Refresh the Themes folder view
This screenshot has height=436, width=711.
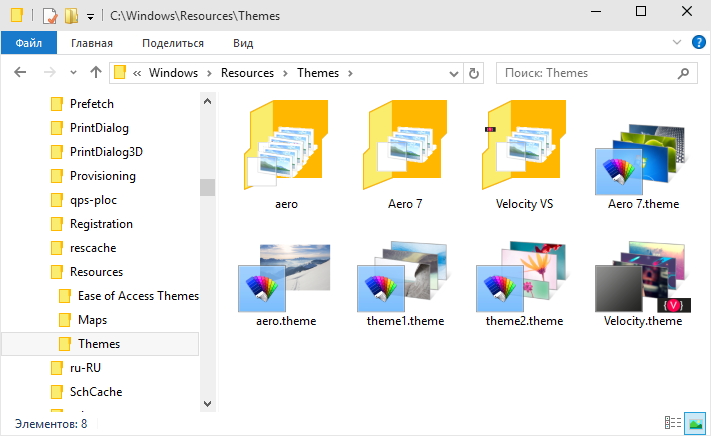point(473,73)
